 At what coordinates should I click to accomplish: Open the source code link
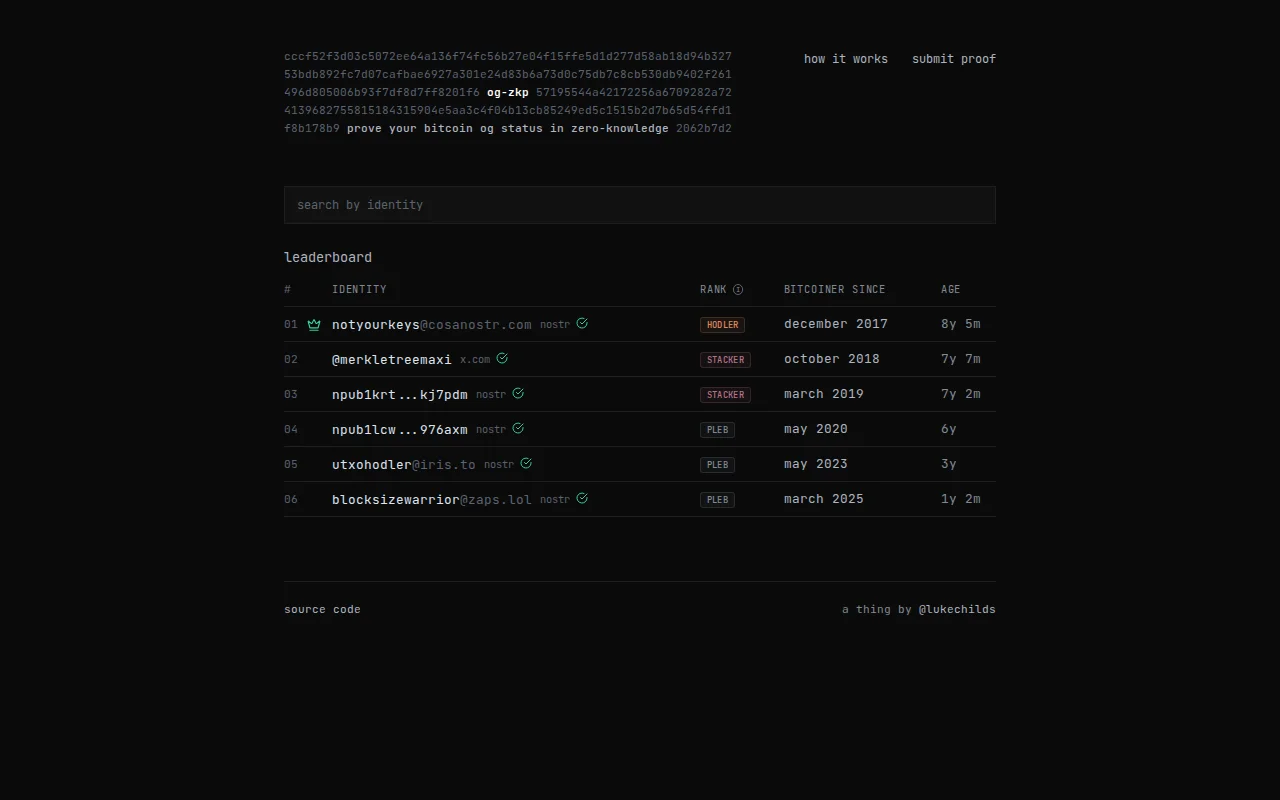(322, 609)
